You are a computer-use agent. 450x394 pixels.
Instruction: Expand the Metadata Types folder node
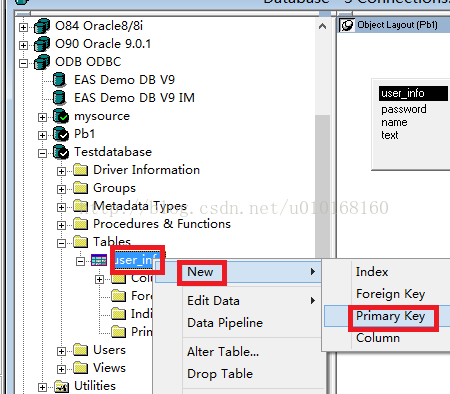(61, 207)
